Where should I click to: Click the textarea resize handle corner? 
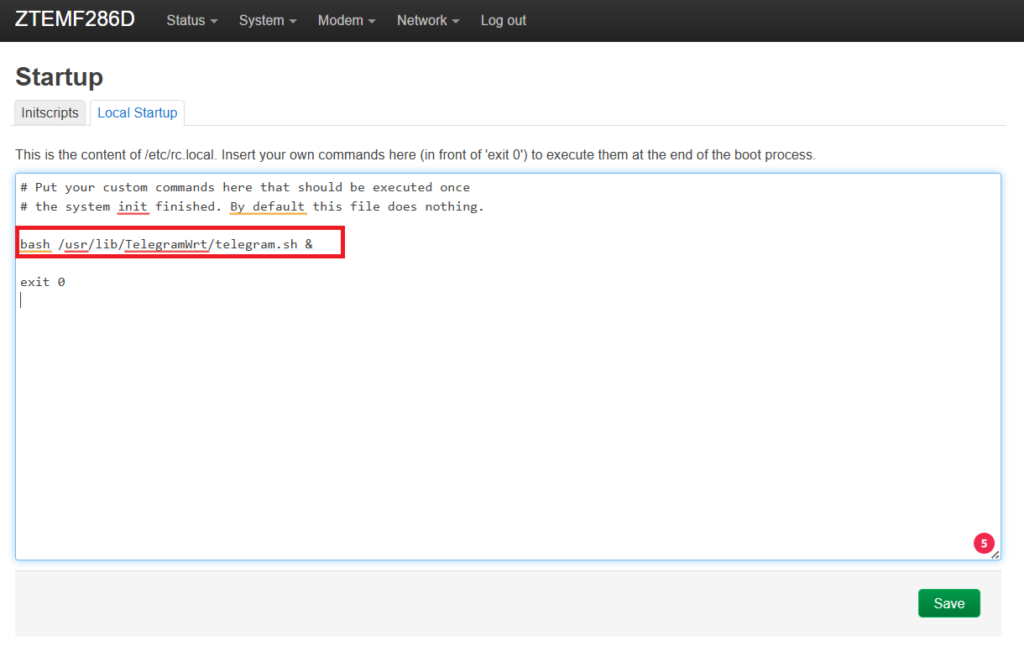tap(995, 555)
